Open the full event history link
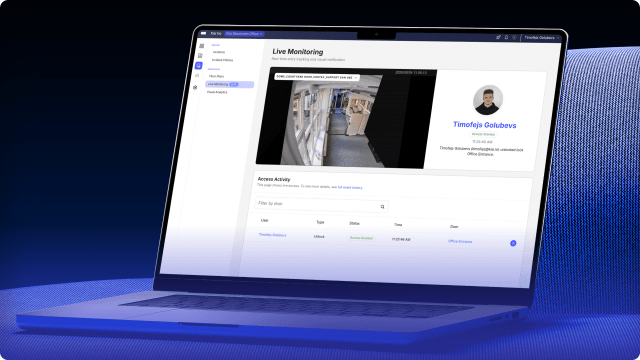 [350, 187]
